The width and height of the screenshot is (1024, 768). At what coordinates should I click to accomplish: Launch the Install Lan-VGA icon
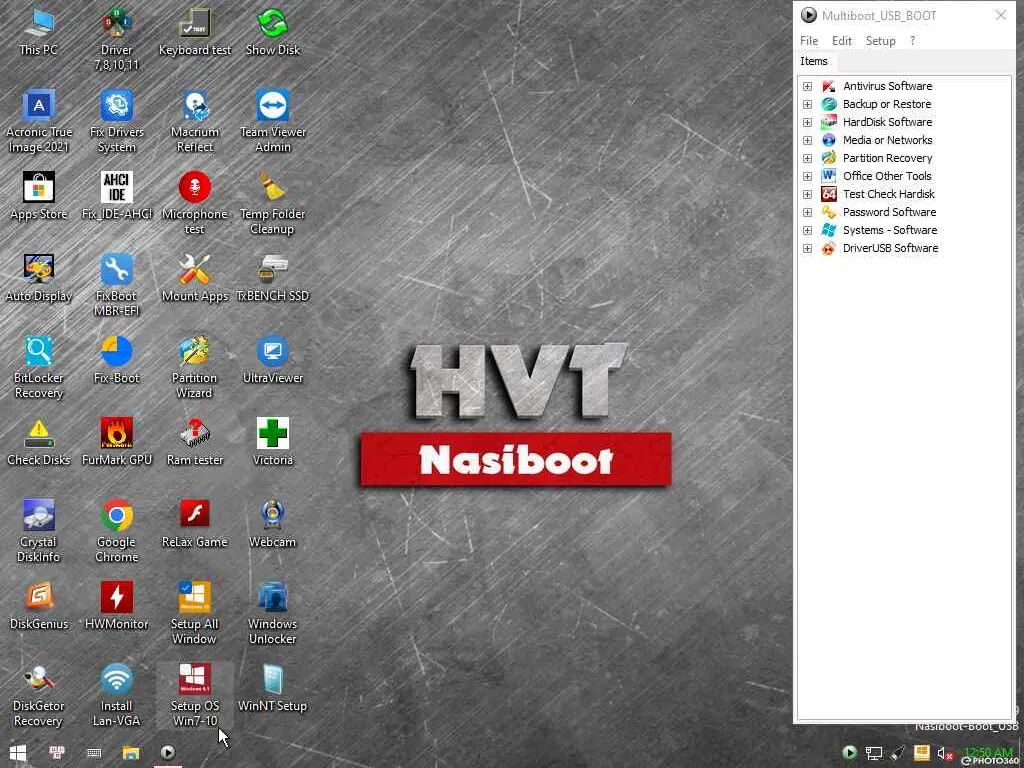[x=116, y=696]
